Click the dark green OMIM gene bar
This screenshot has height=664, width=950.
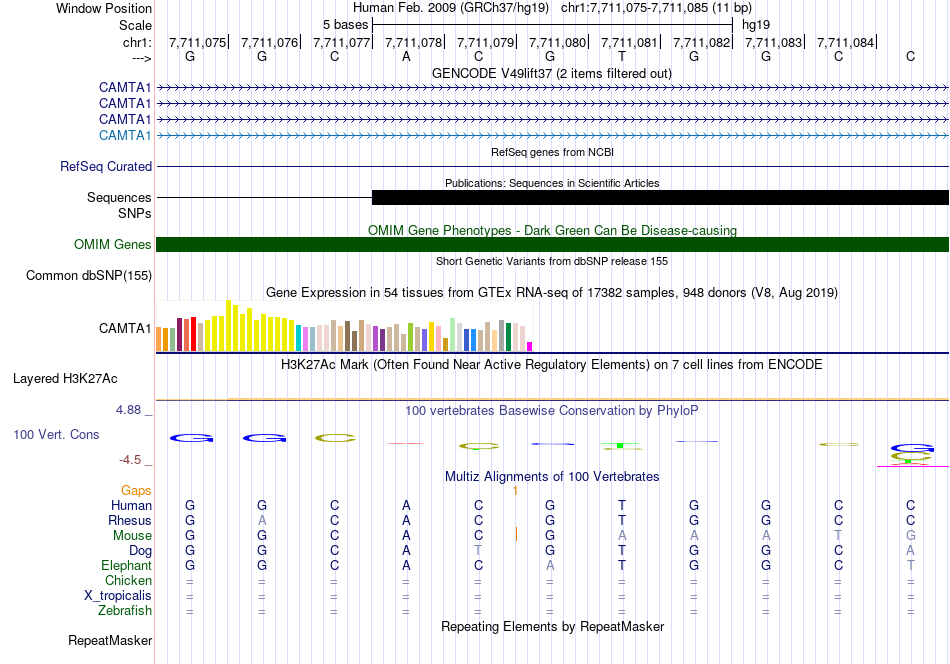pyautogui.click(x=552, y=244)
